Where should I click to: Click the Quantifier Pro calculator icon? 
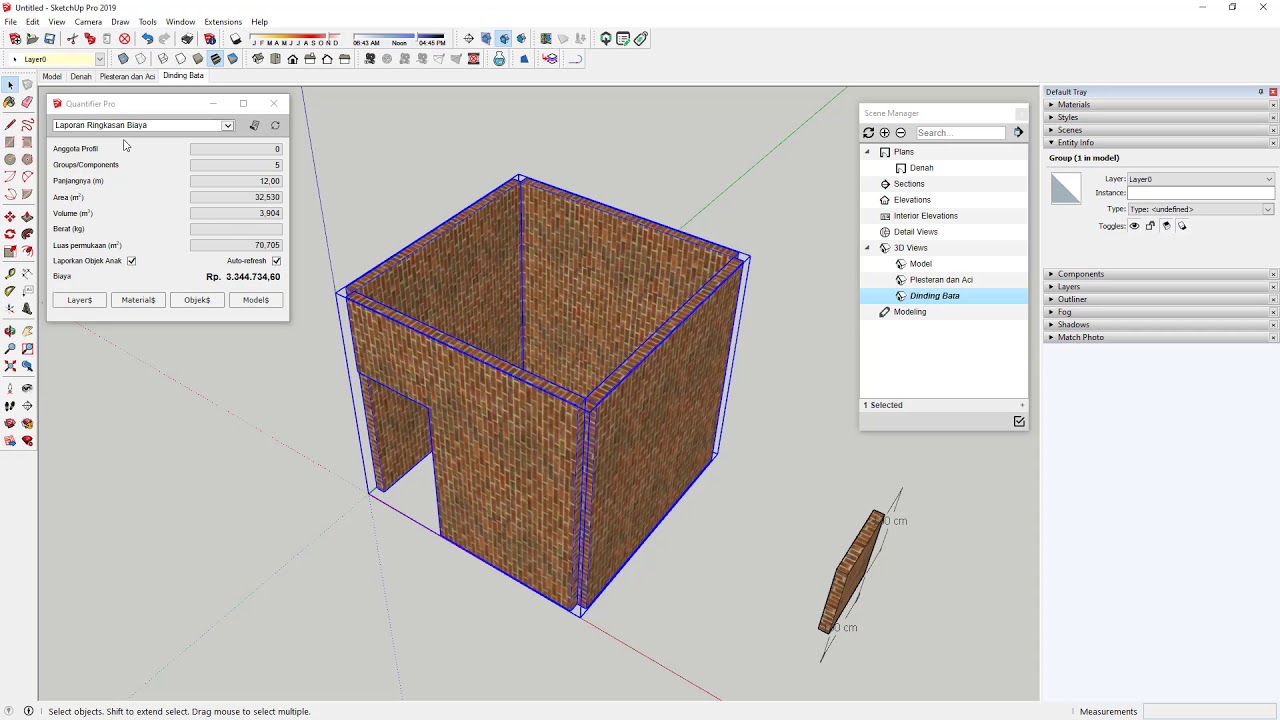click(254, 125)
